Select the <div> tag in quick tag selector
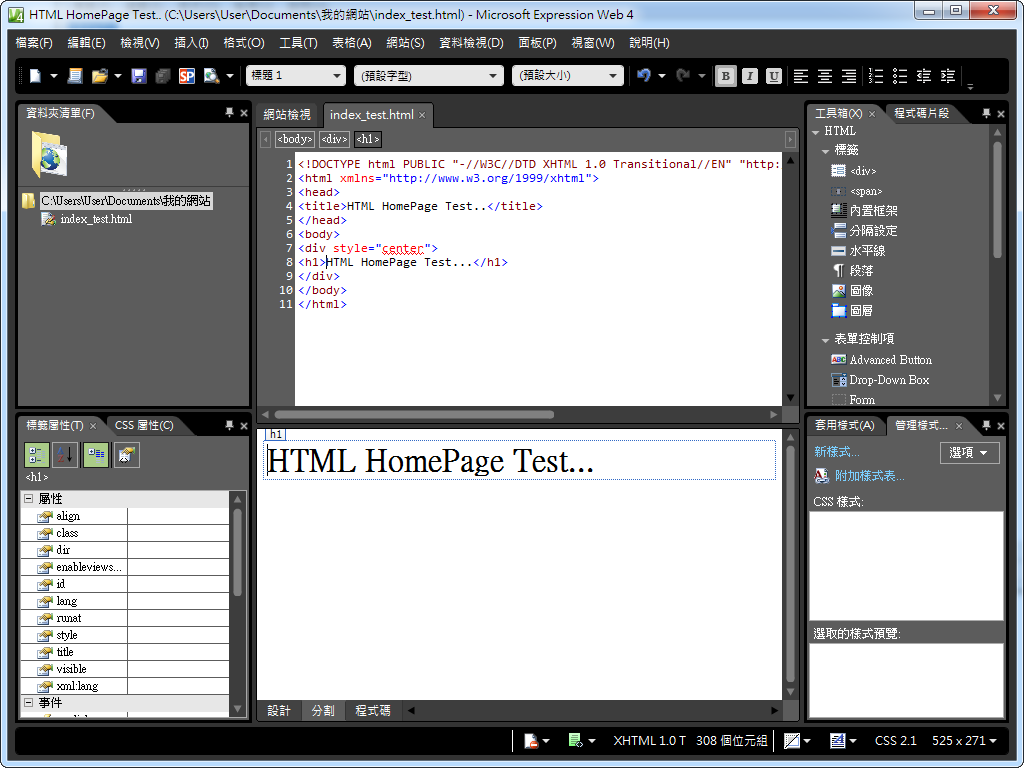The width and height of the screenshot is (1024, 768). [334, 139]
